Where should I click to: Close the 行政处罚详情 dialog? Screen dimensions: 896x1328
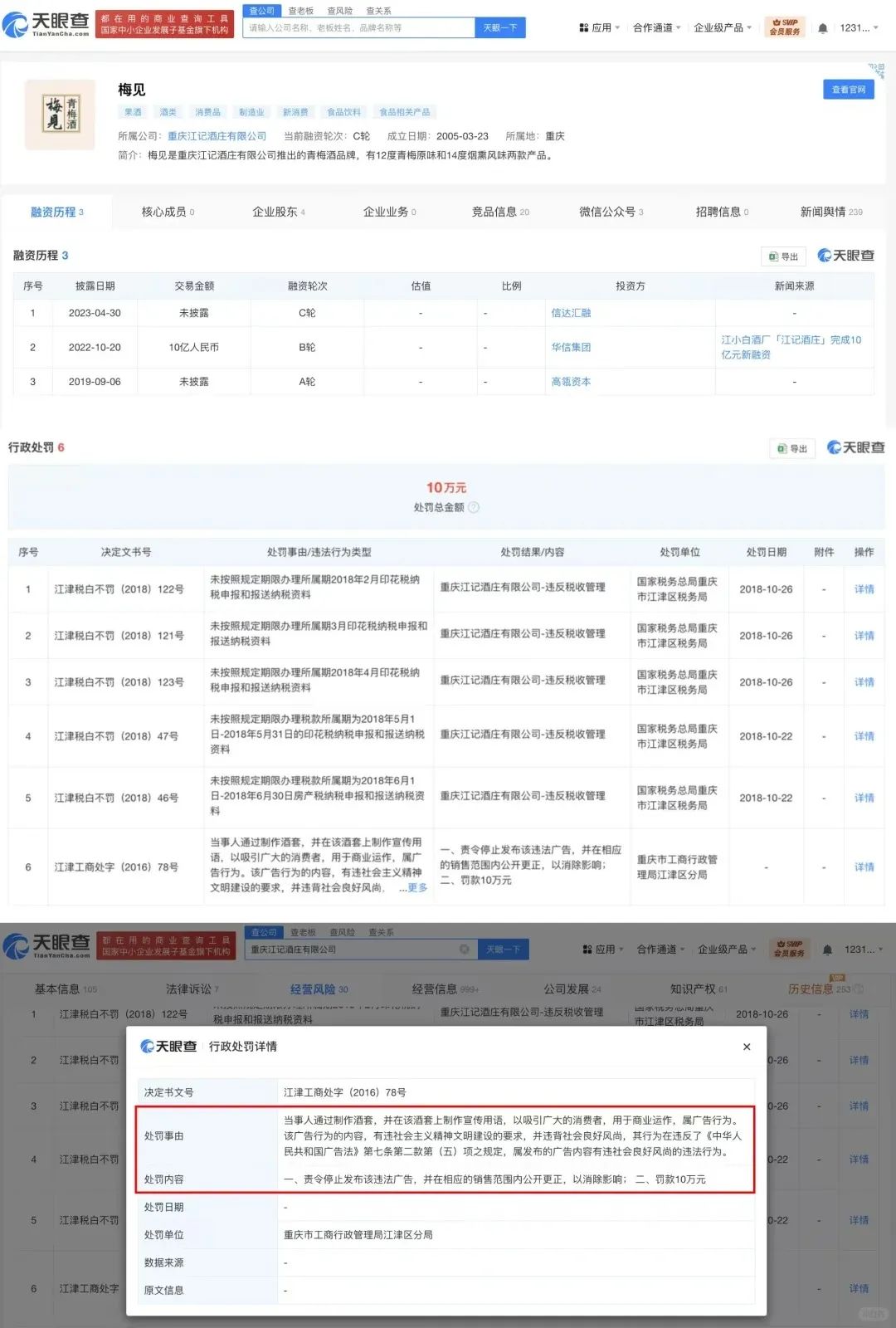(x=747, y=1047)
